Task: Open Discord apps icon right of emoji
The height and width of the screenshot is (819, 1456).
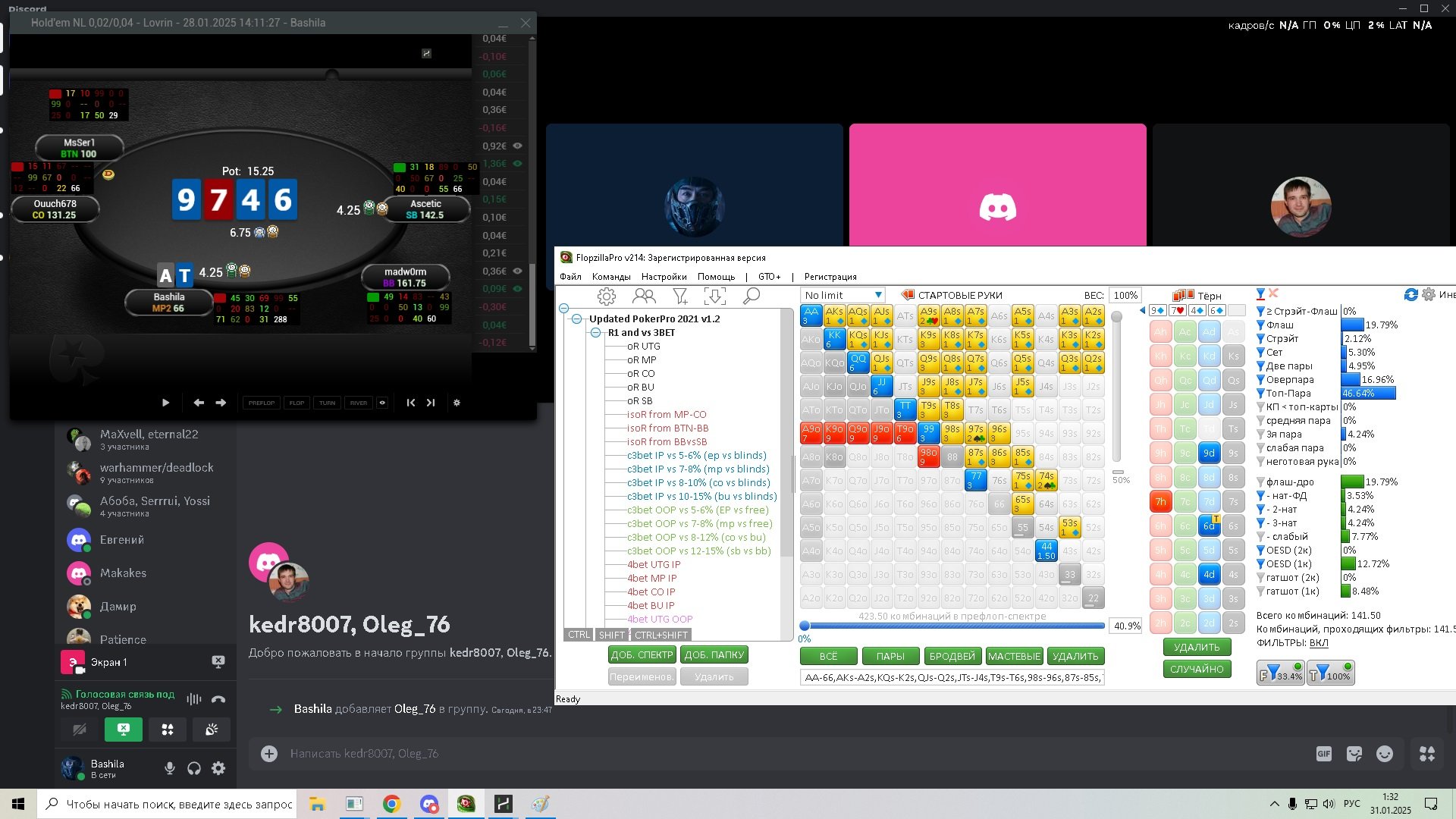Action: 1427,753
